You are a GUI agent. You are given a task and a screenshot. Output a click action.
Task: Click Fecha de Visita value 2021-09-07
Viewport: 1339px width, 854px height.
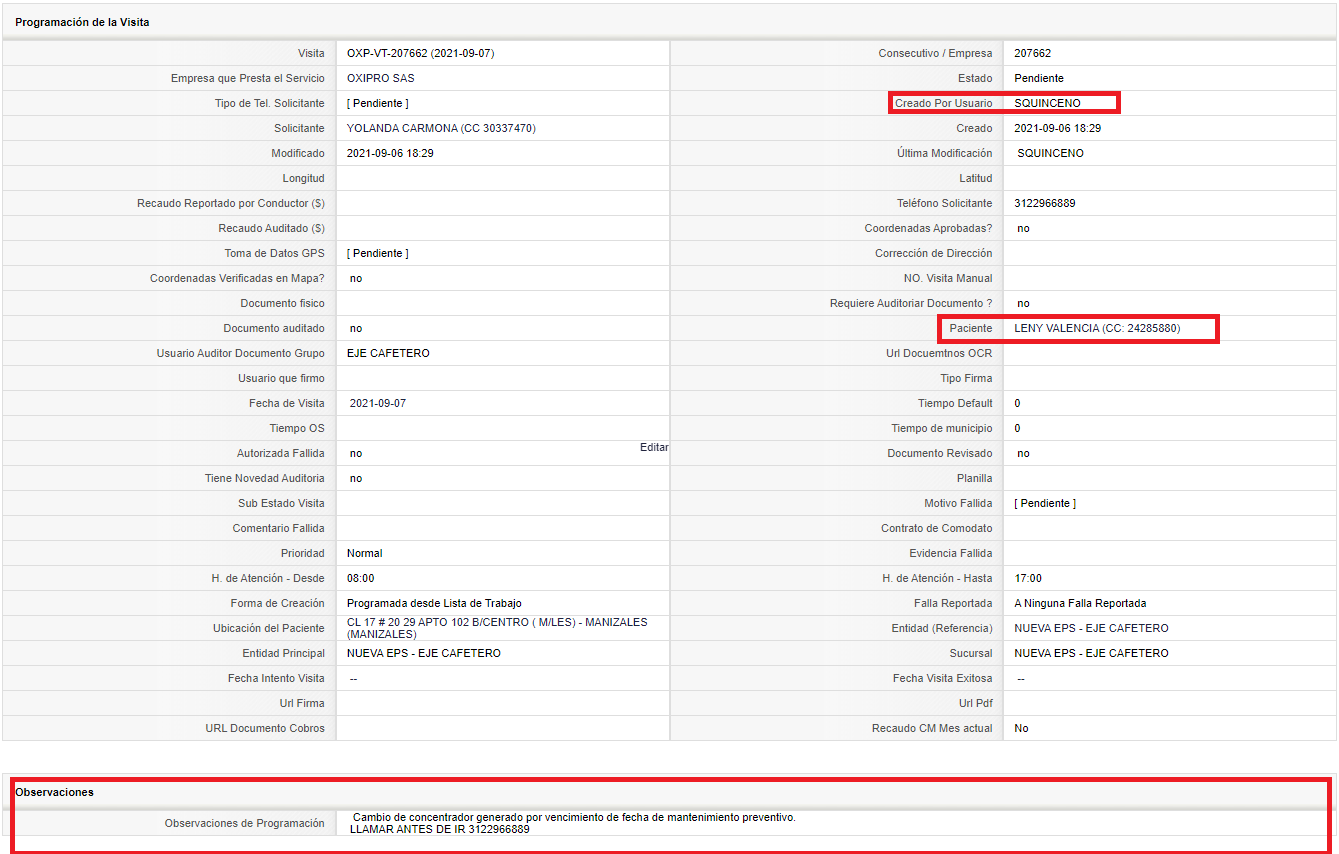(x=378, y=403)
